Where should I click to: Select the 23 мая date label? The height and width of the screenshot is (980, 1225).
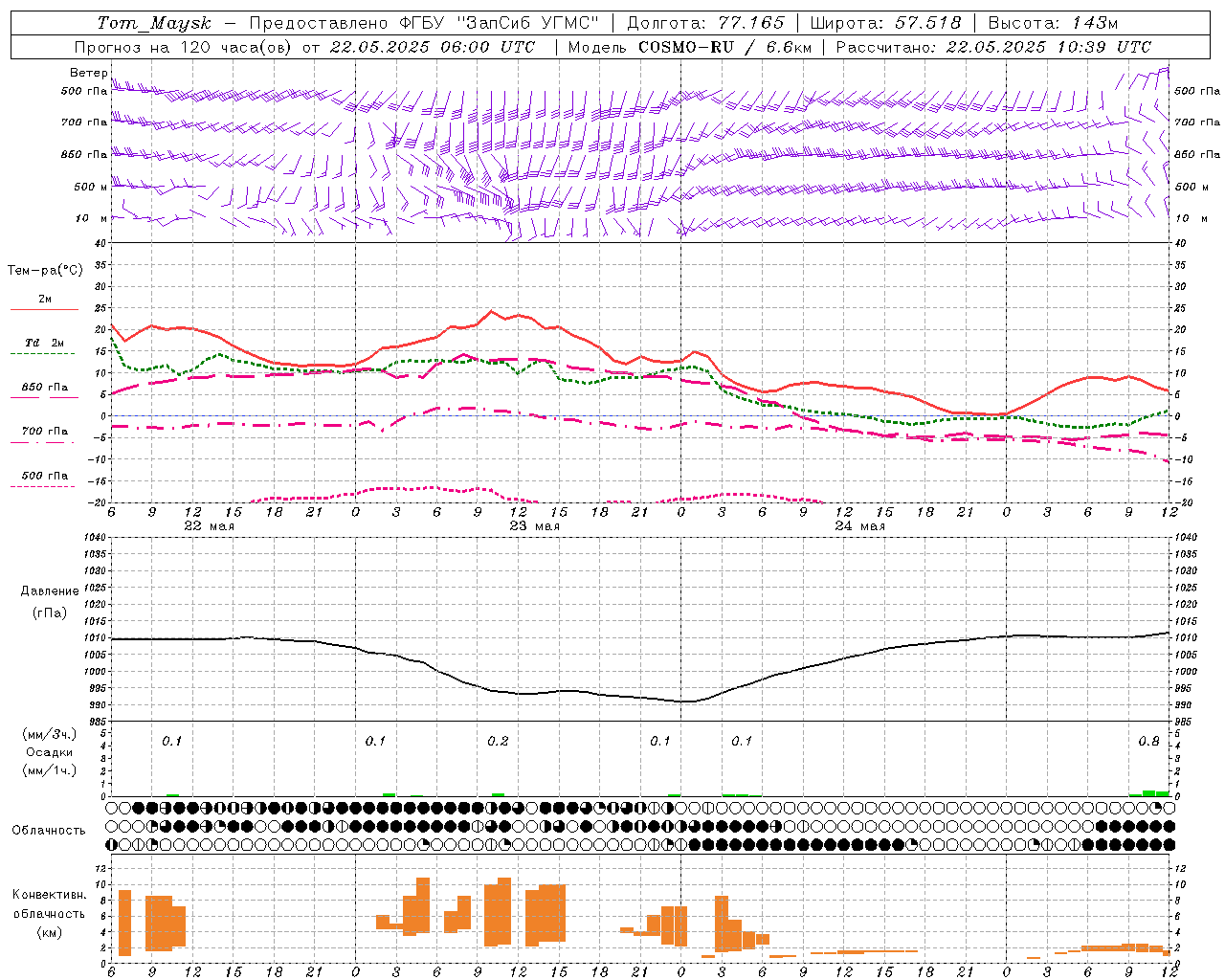coord(534,525)
